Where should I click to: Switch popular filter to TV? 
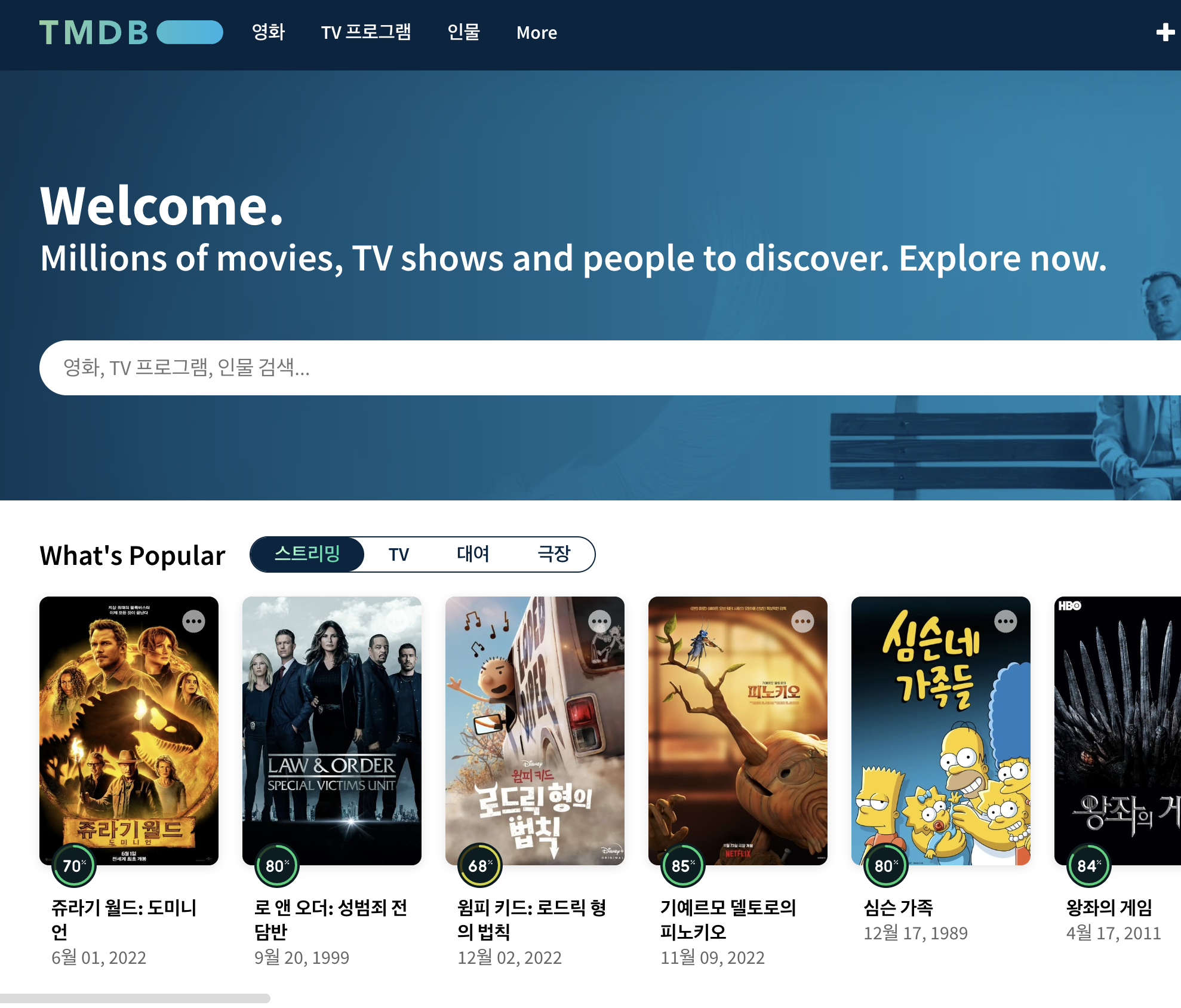pyautogui.click(x=399, y=554)
